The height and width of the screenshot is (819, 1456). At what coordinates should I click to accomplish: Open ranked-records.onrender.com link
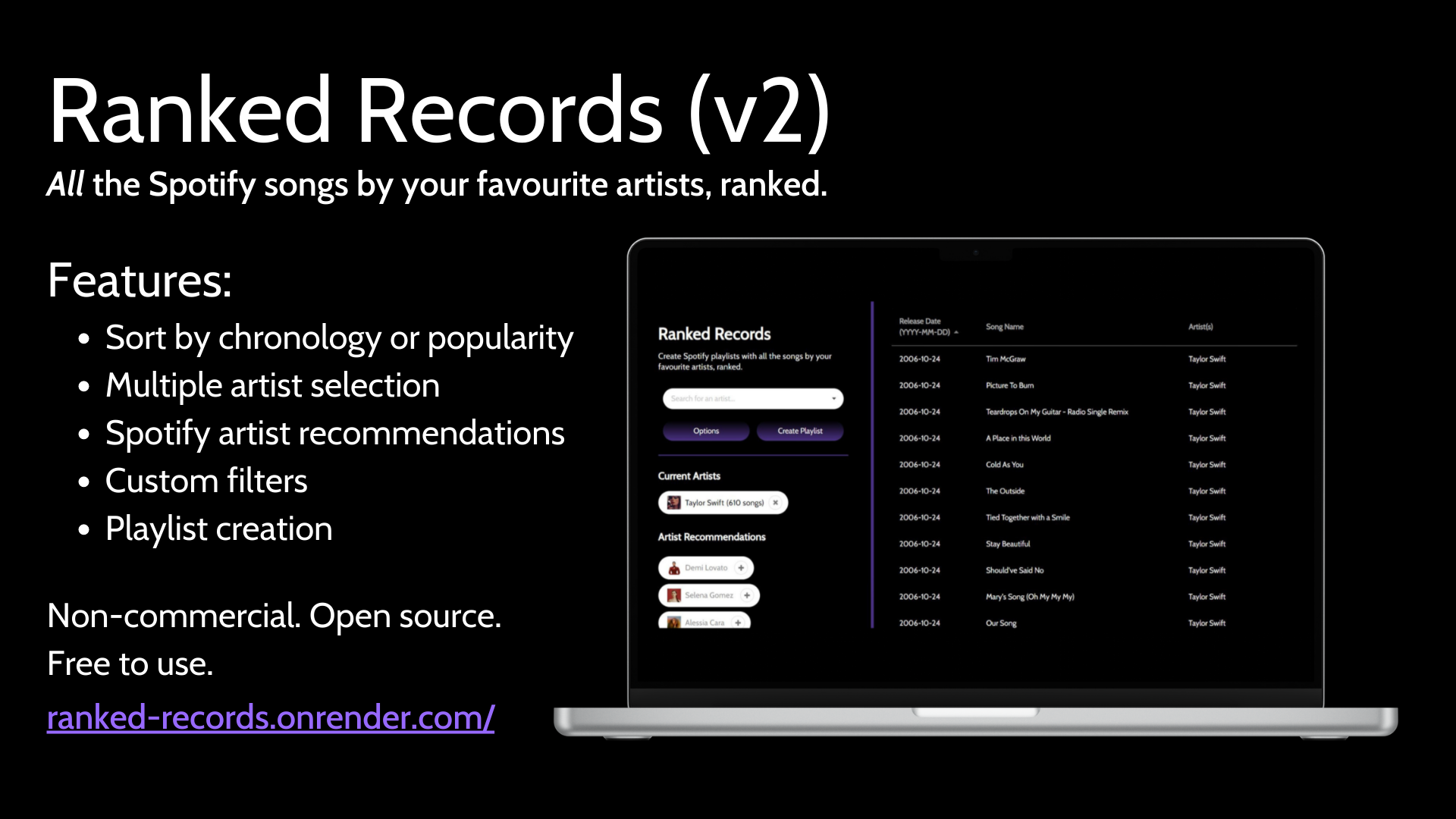270,716
